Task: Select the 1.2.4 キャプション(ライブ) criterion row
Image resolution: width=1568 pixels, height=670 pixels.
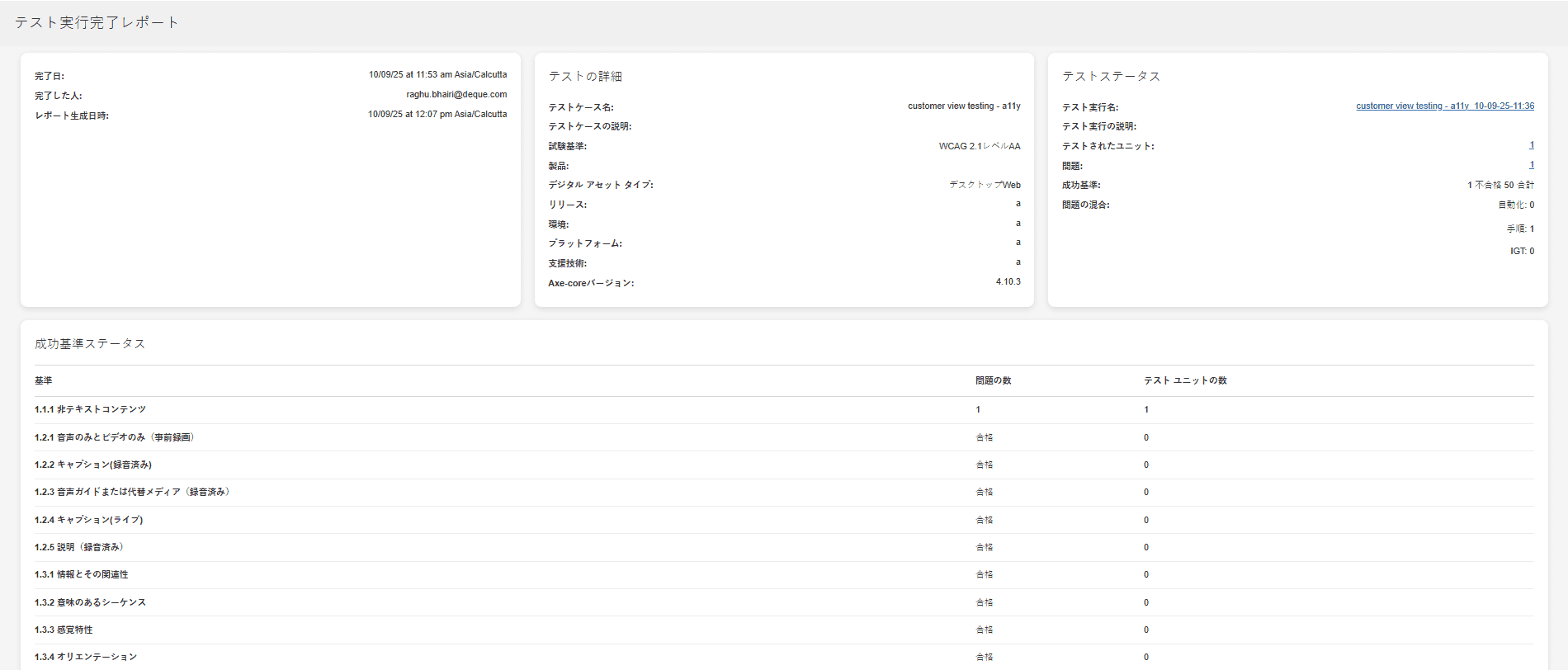Action: click(x=89, y=520)
